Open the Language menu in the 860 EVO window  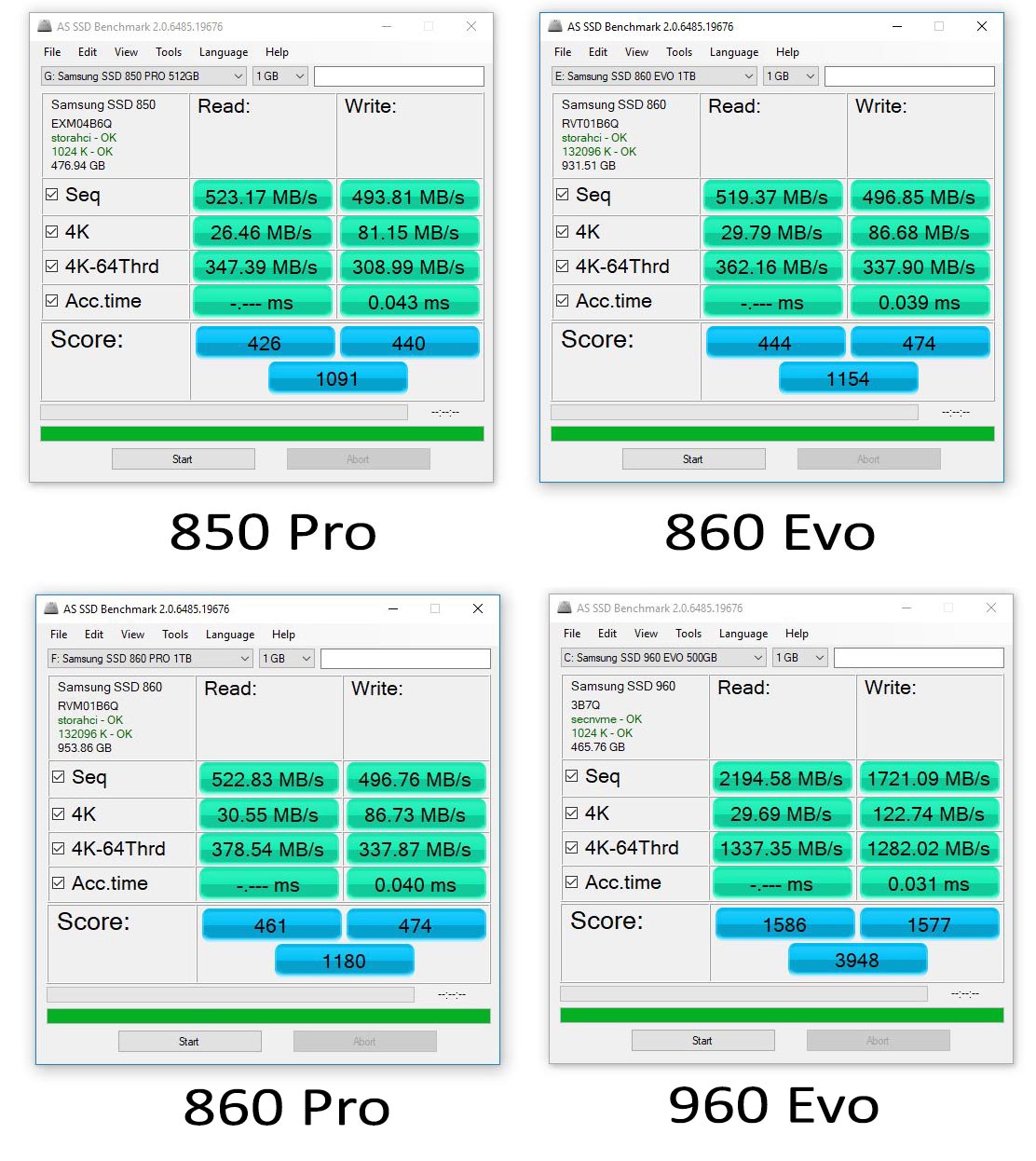[734, 52]
